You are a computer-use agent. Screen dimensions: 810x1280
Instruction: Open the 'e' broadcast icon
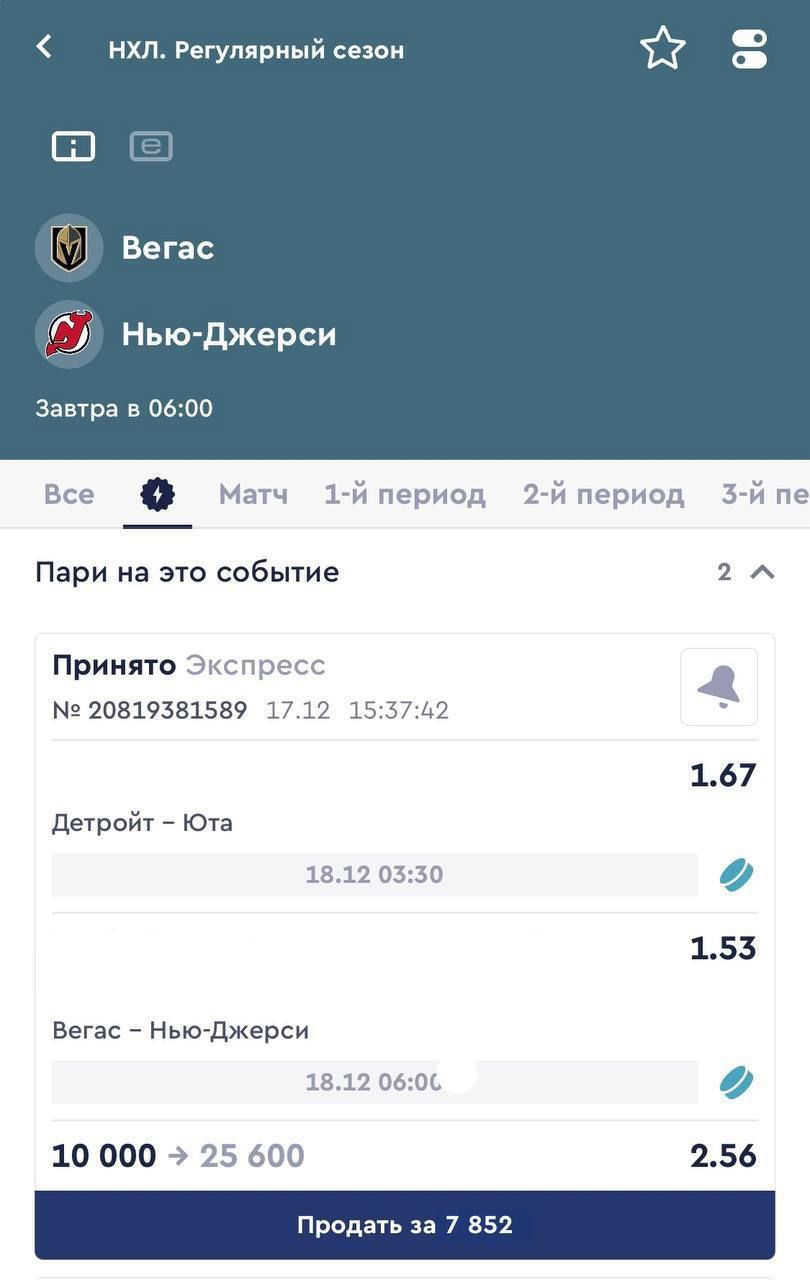click(x=151, y=147)
